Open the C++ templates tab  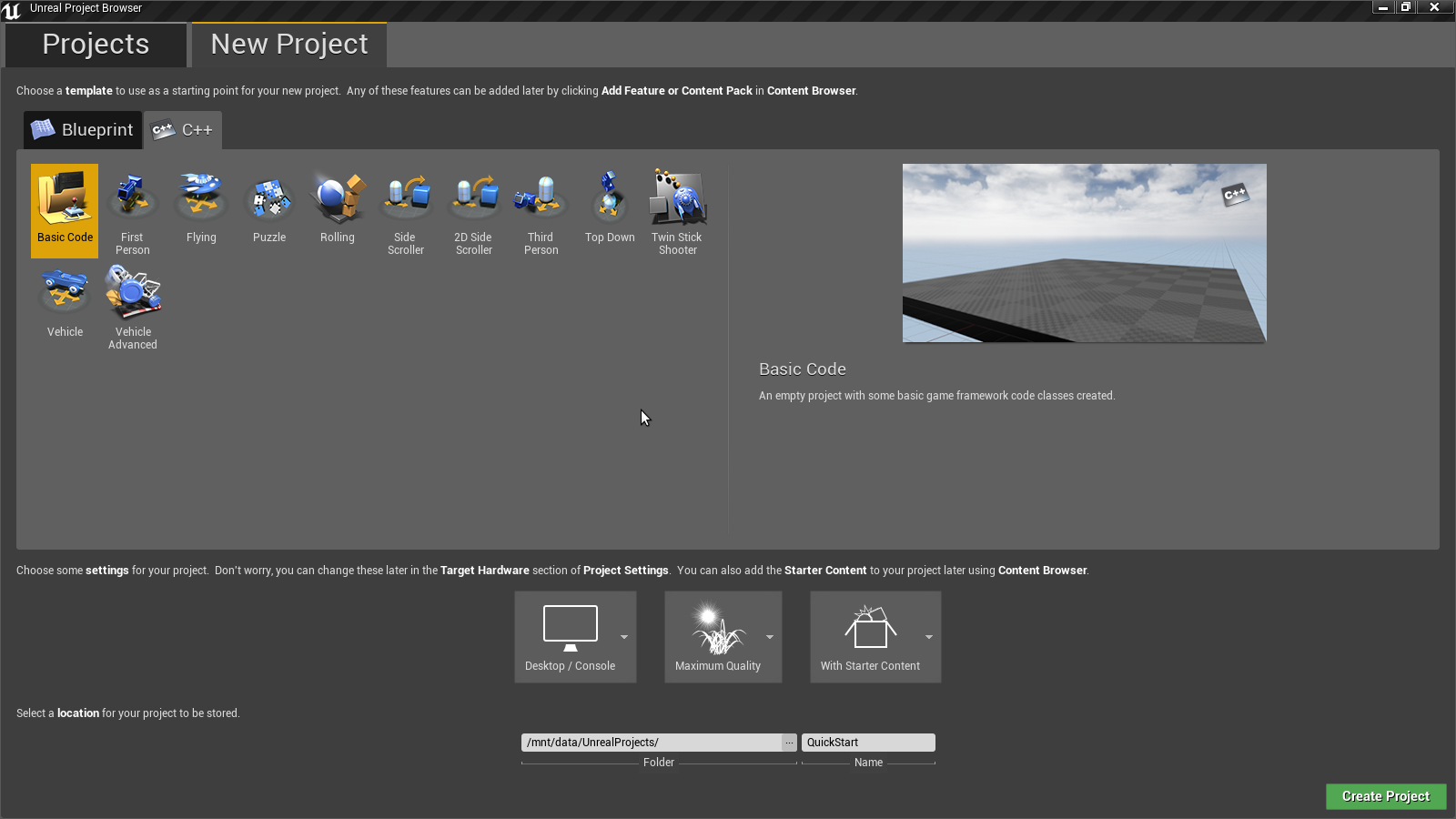183,130
